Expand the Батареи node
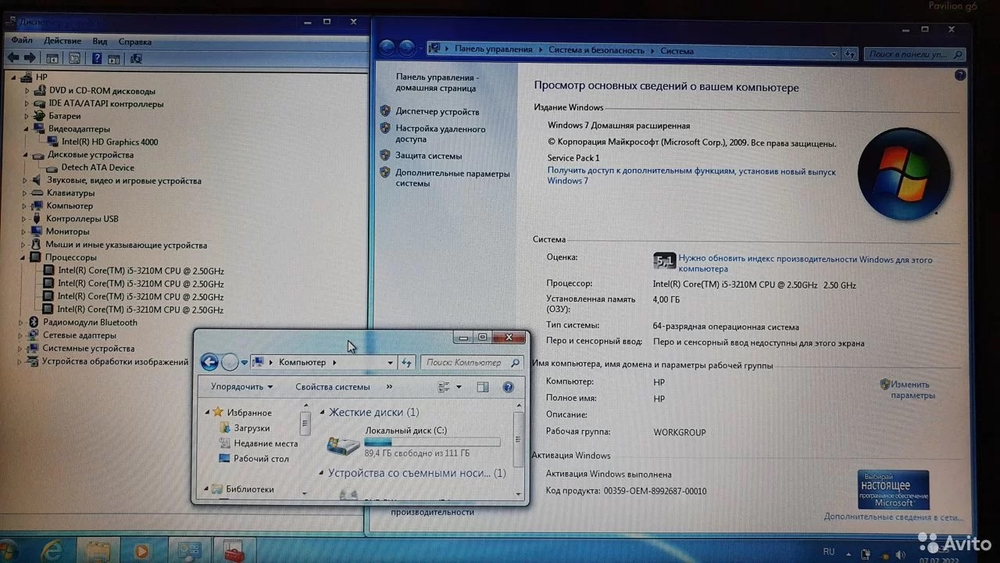 [27, 116]
